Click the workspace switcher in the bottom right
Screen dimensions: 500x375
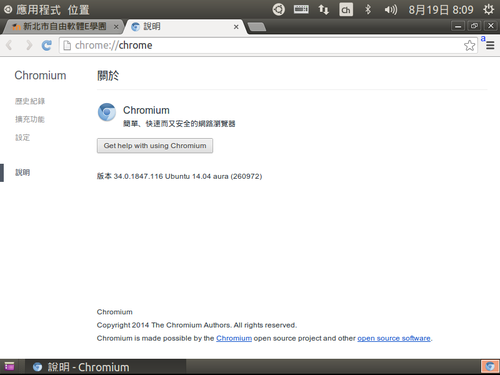(x=490, y=367)
